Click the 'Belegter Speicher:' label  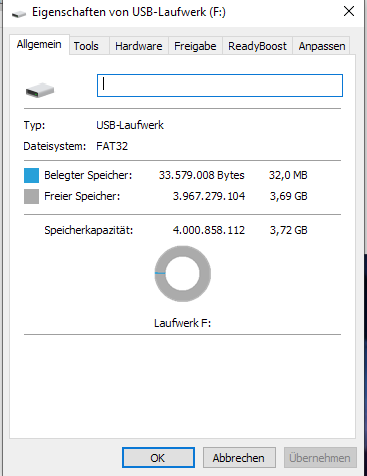[88, 175]
